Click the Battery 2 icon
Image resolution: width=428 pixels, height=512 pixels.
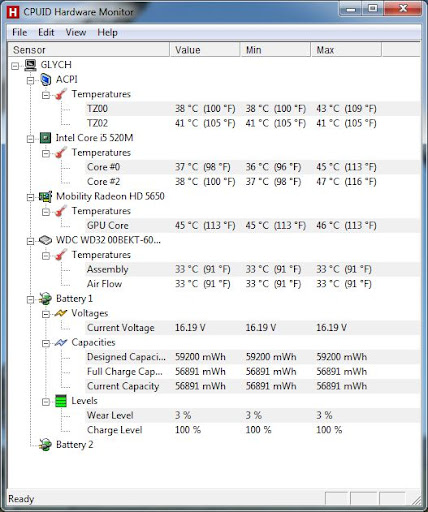[x=45, y=445]
